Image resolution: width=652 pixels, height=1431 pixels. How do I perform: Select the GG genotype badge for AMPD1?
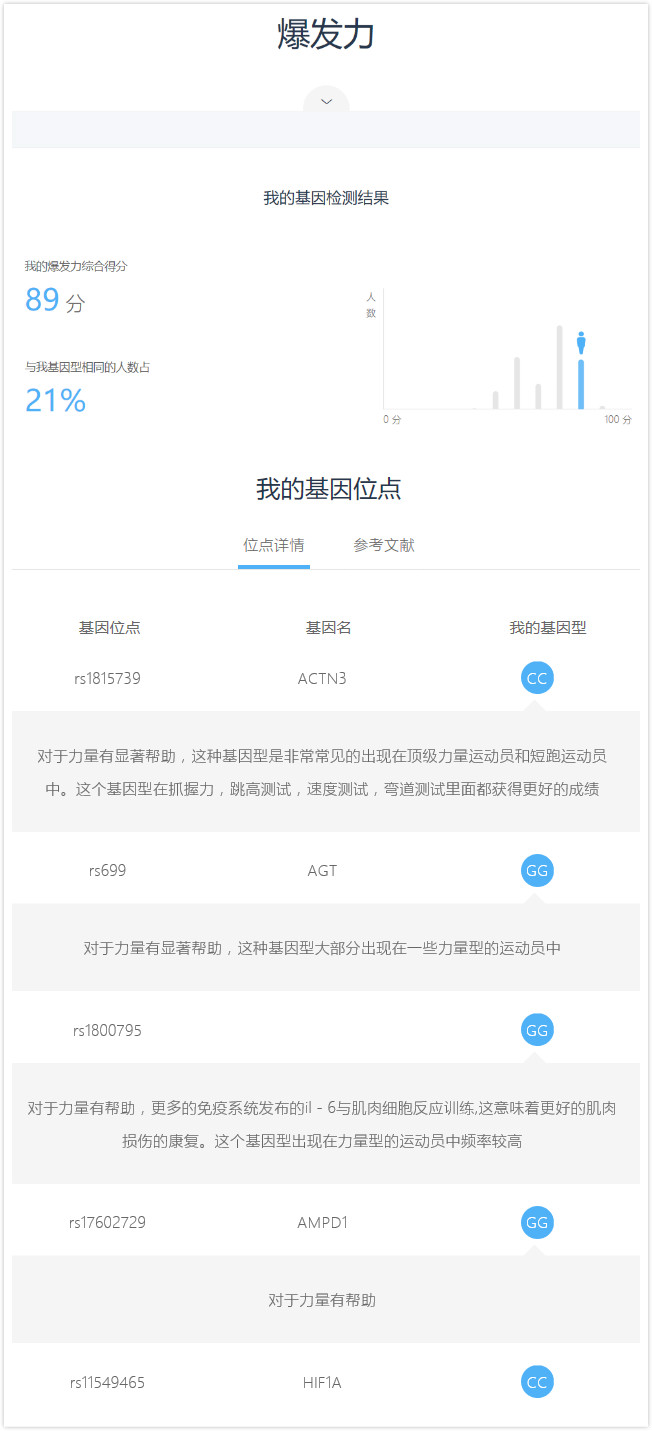537,1222
